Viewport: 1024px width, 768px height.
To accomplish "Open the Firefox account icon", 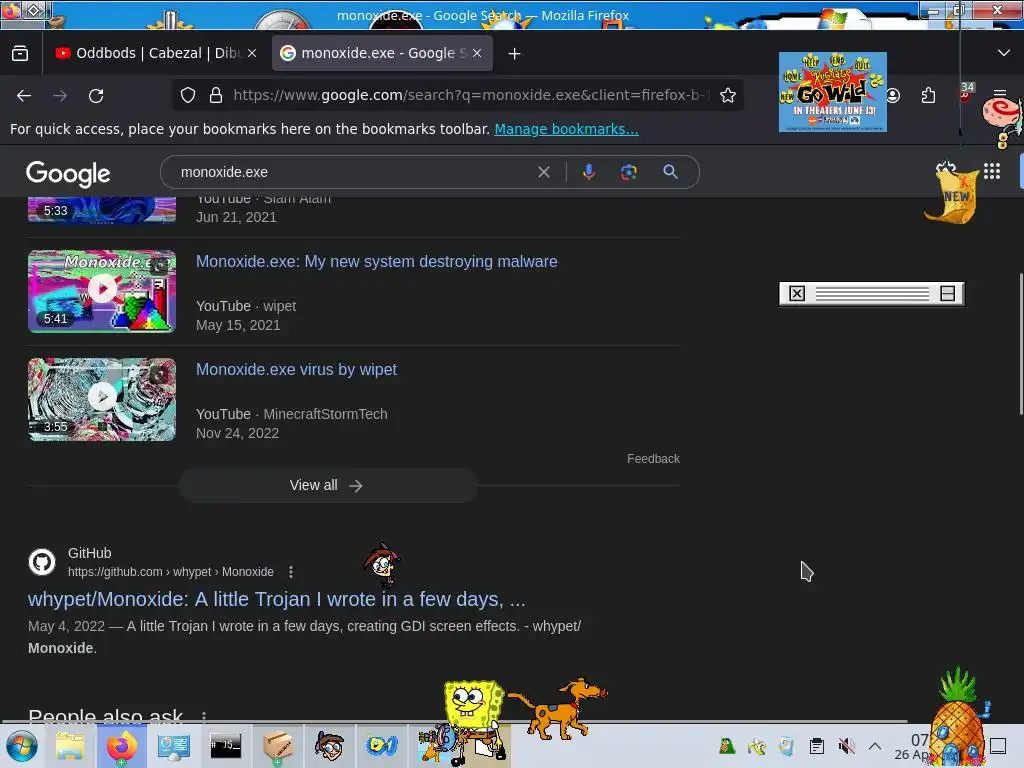I will click(x=893, y=96).
